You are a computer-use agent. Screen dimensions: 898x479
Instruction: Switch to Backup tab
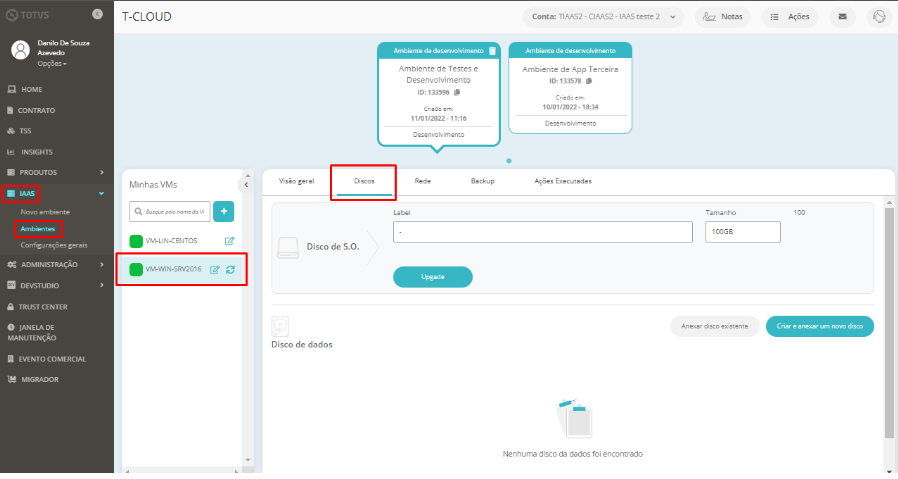[x=483, y=181]
